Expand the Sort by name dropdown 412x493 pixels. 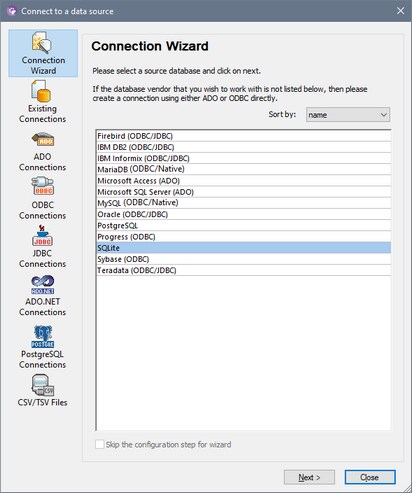coord(348,115)
